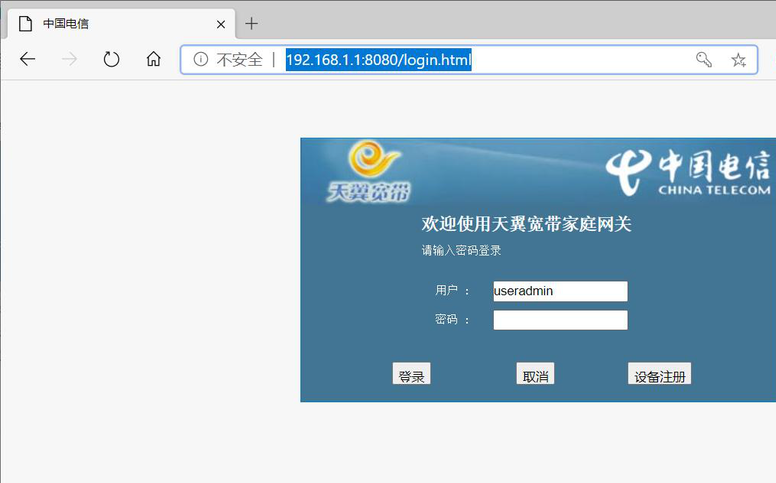Click the address bar URL 192.168.1.1:8080
Screen dimensions: 776x483
pyautogui.click(x=378, y=60)
